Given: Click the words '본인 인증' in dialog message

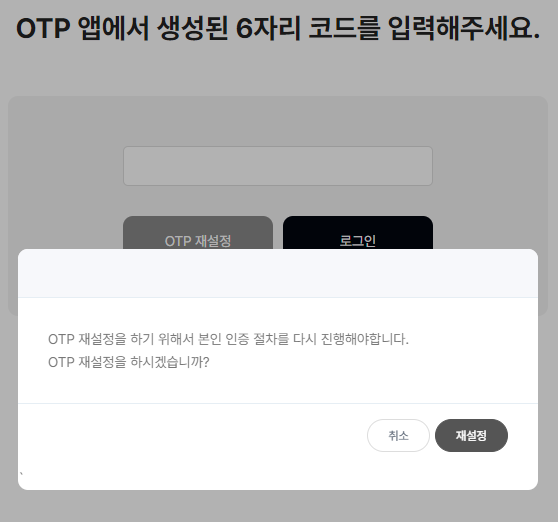Looking at the screenshot, I should coord(223,339).
